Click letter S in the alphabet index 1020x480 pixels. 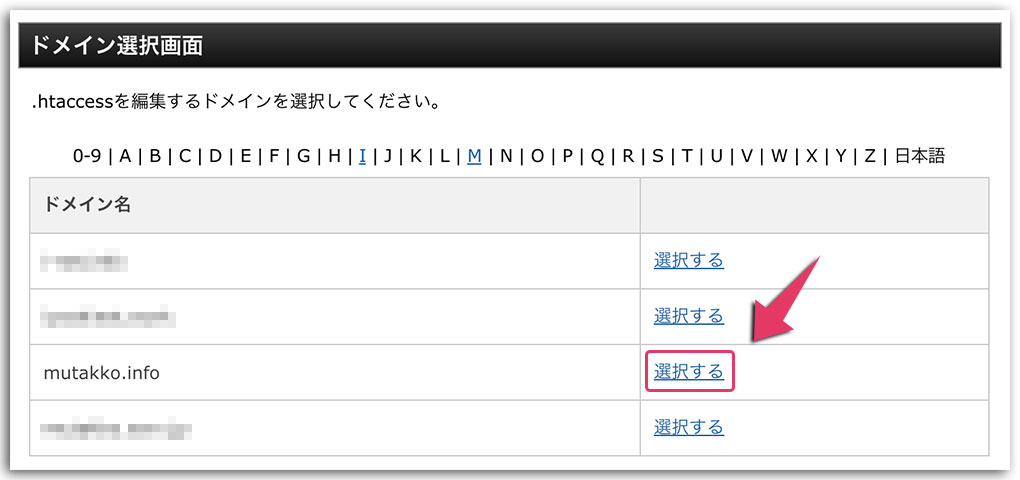point(658,156)
